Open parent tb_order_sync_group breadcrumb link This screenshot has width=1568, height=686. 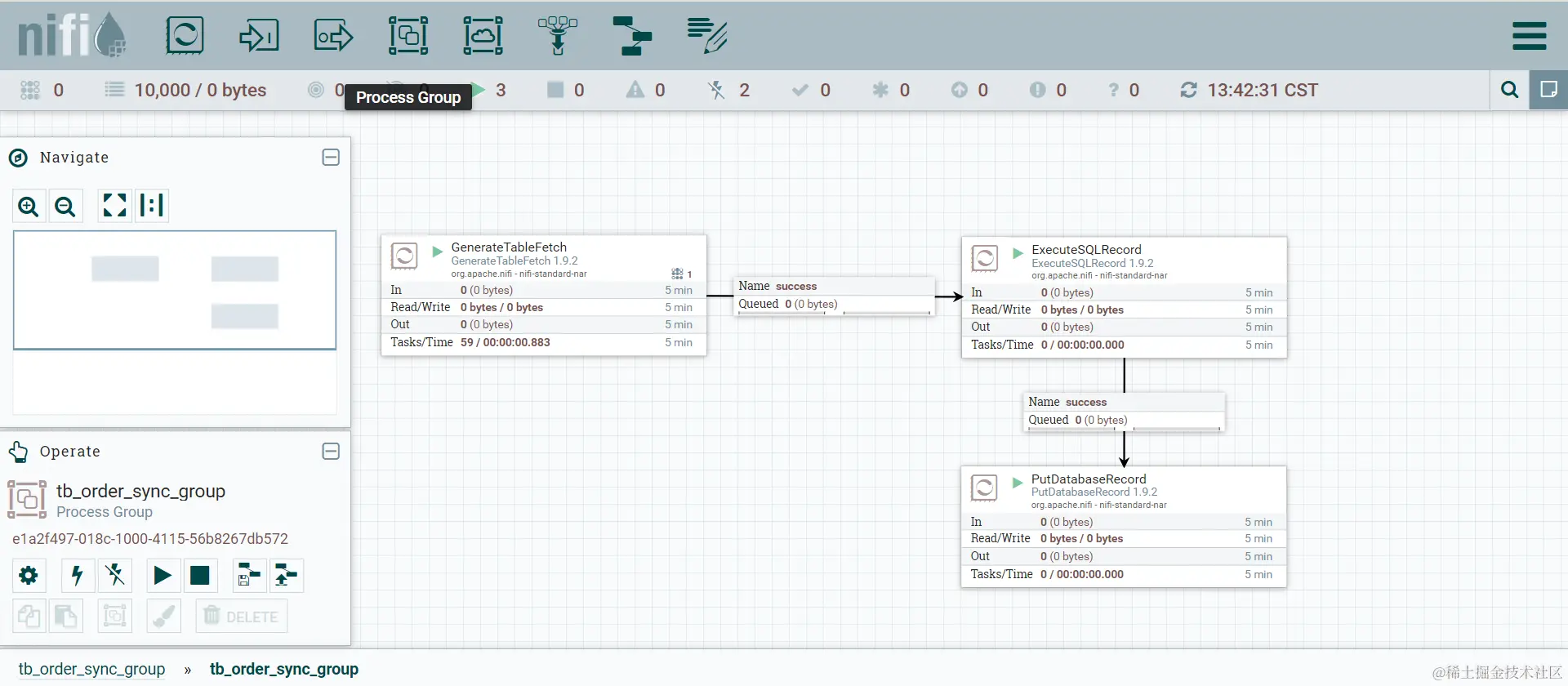pyautogui.click(x=91, y=669)
